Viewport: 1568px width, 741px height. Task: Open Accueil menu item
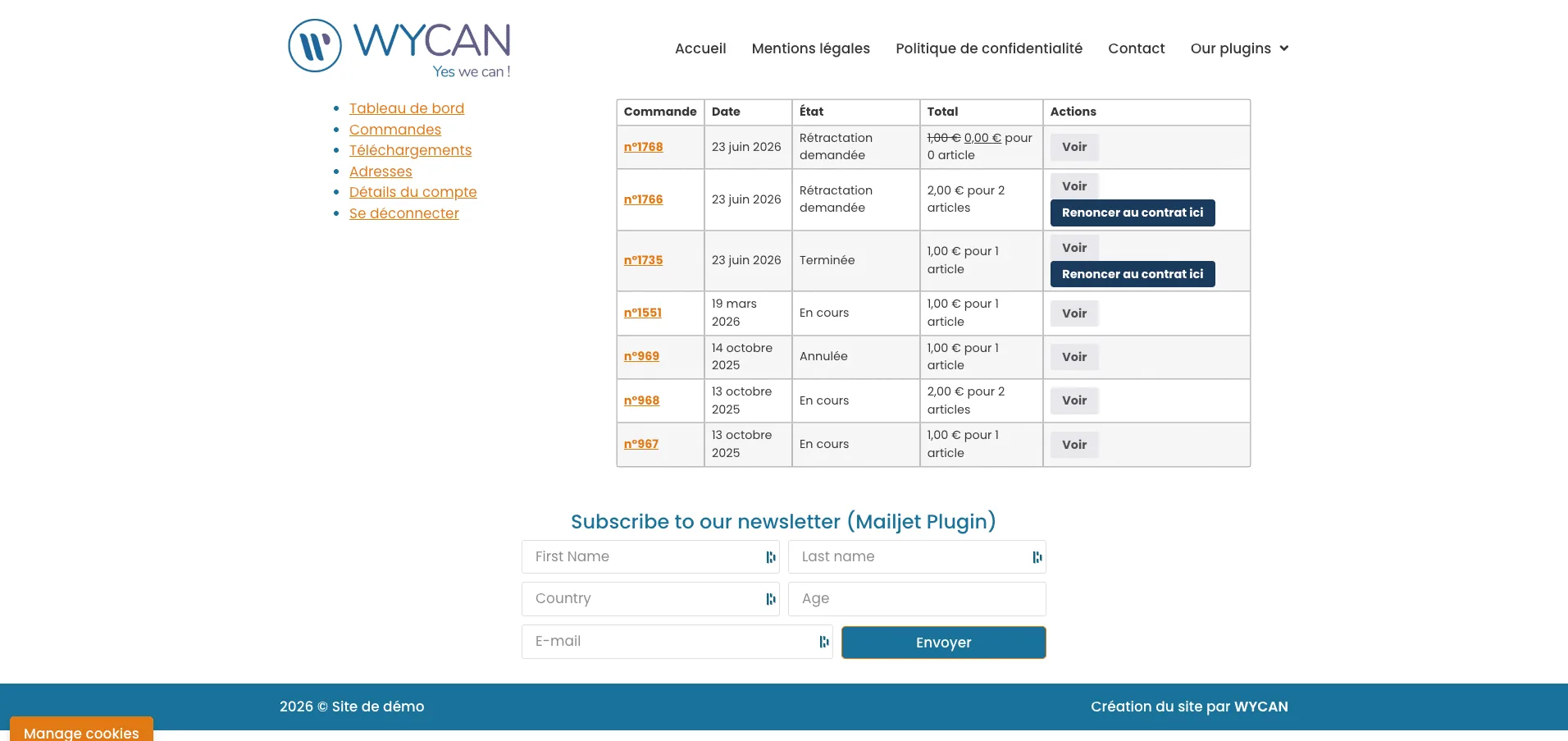(700, 48)
